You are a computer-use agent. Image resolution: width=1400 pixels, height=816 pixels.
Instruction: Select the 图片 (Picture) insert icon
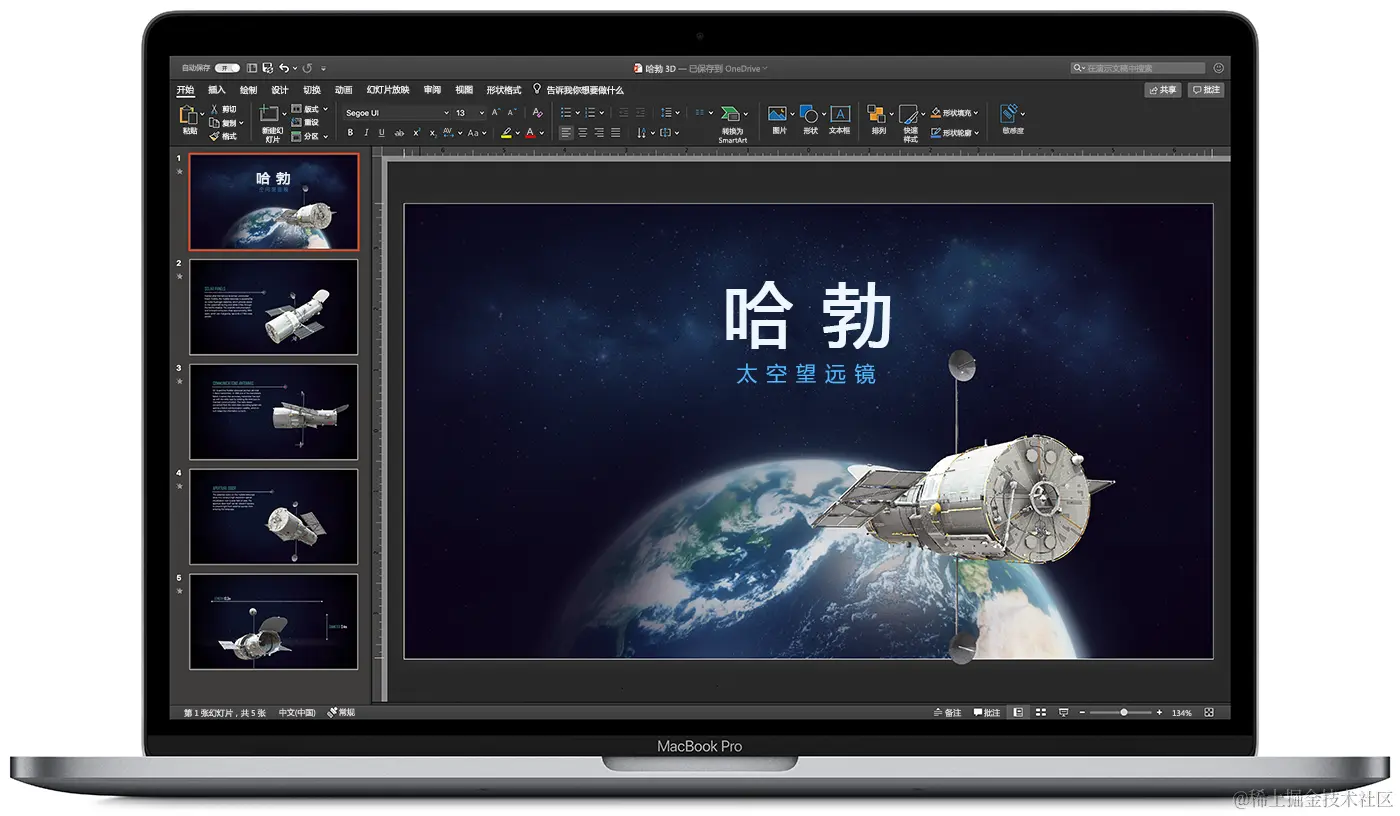pyautogui.click(x=776, y=114)
